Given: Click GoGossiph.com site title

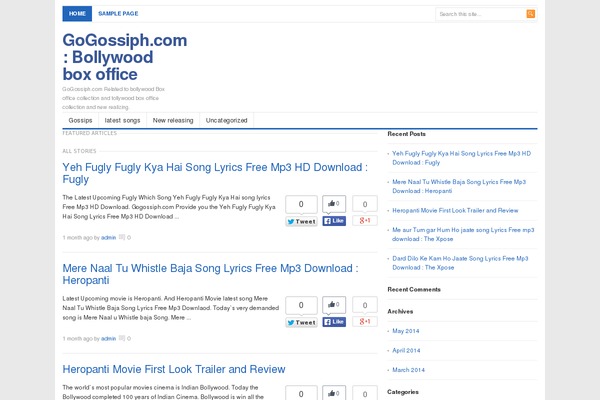Looking at the screenshot, I should pyautogui.click(x=125, y=57).
